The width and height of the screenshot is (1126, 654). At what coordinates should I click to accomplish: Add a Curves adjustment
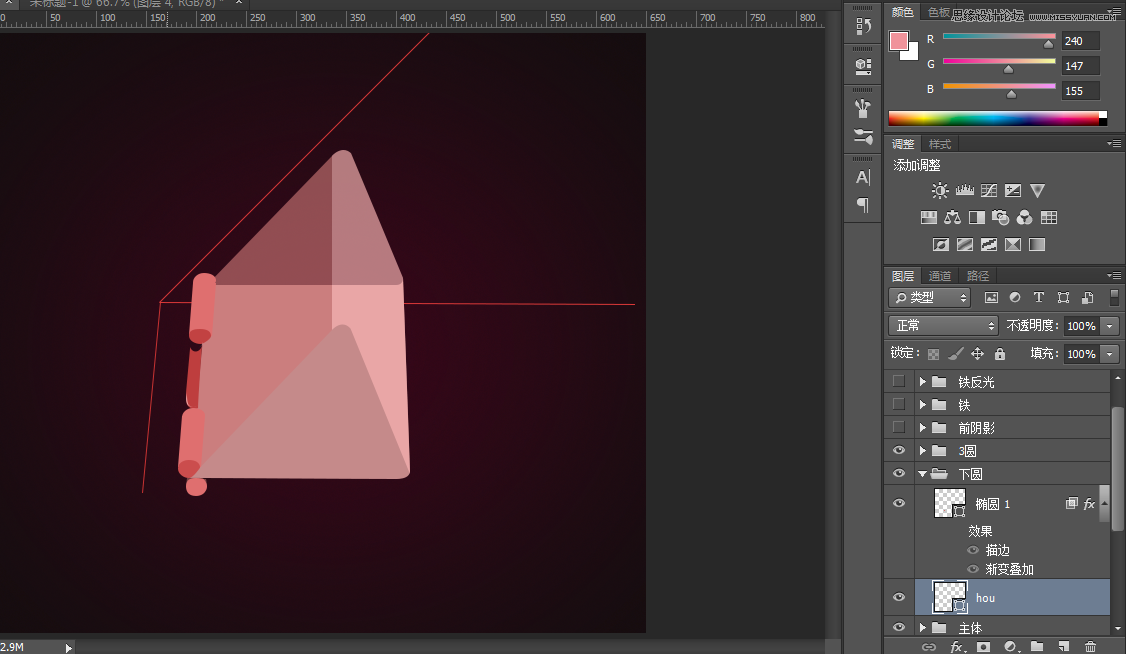pos(989,190)
